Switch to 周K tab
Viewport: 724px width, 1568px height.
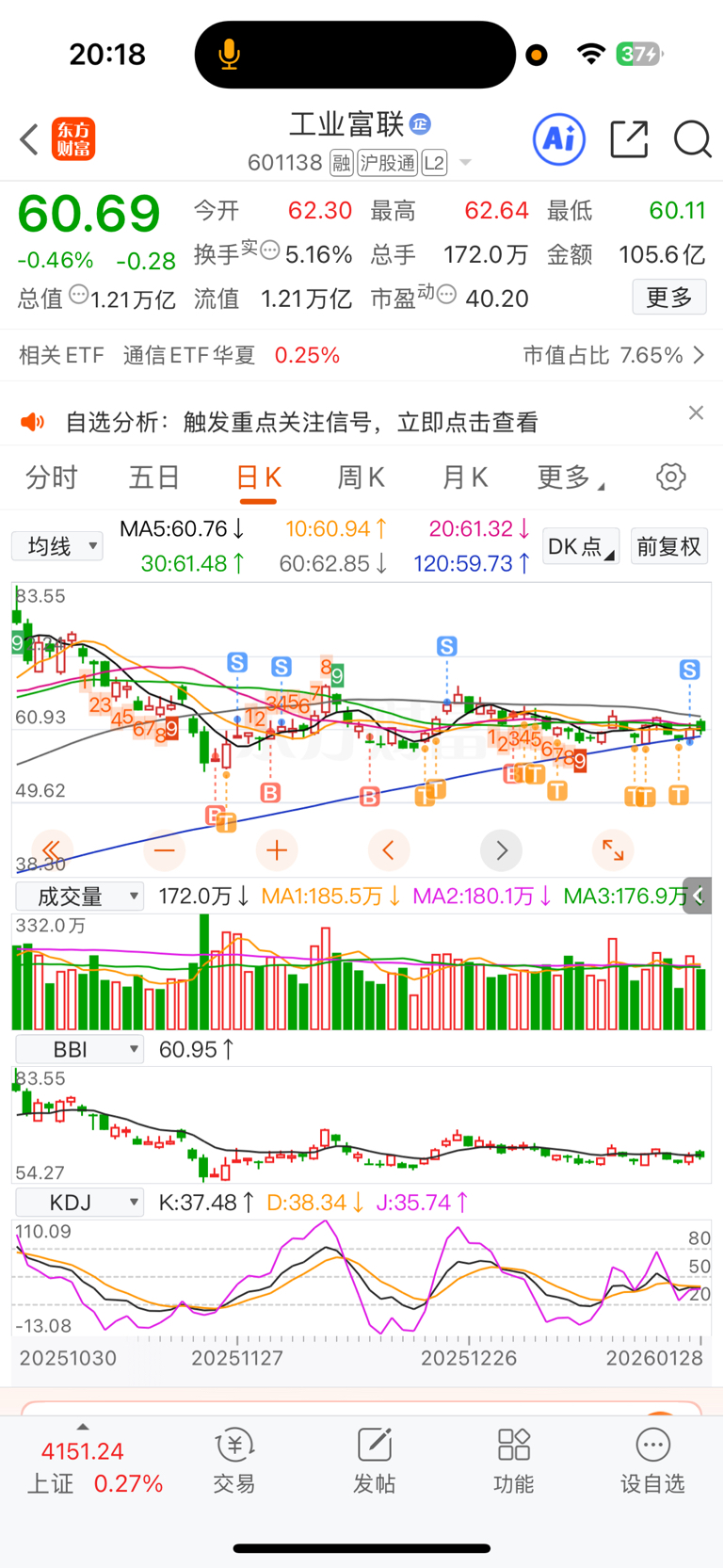[362, 477]
